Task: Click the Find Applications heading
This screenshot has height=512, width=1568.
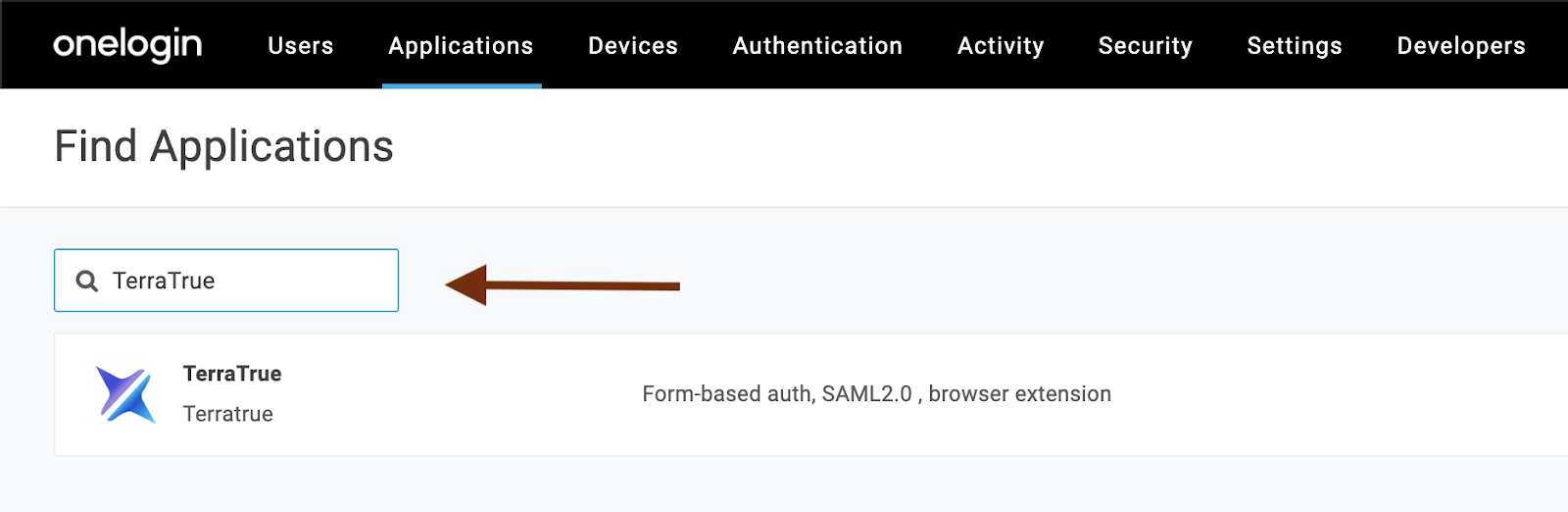Action: pos(223,147)
